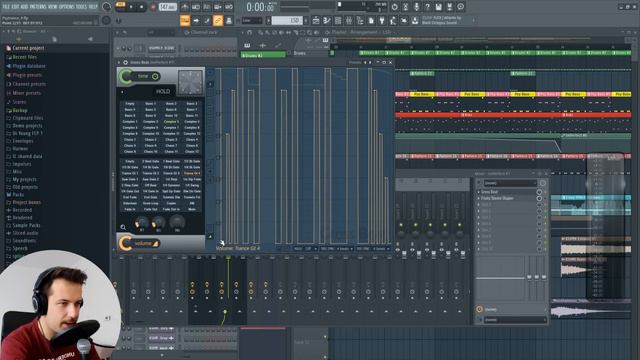Enable wait for input before recording
The height and width of the screenshot is (360, 640).
click(196, 7)
